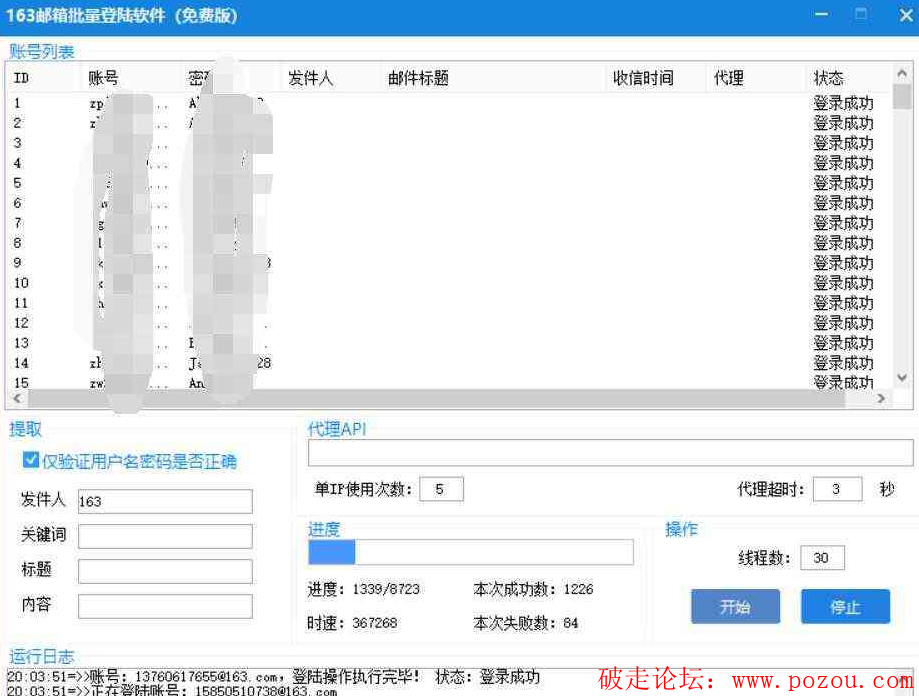Screen dimensions: 919x696
Task: Toggle 仅验证用户名密码是否正确 checkbox
Action: coord(30,460)
